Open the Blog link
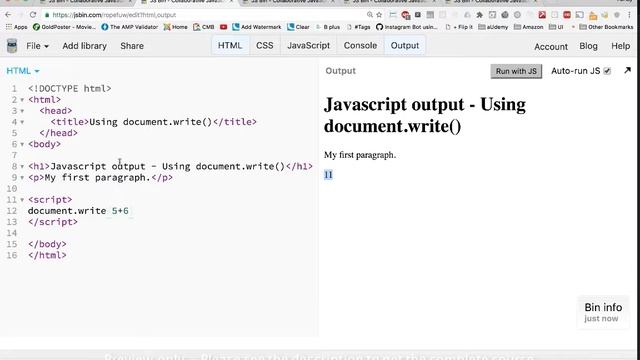The width and height of the screenshot is (640, 360). point(588,46)
